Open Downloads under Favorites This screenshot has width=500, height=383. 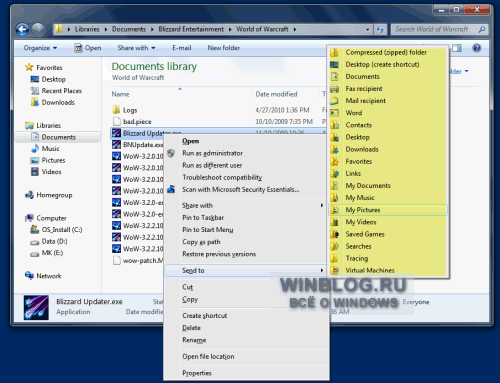tap(58, 102)
